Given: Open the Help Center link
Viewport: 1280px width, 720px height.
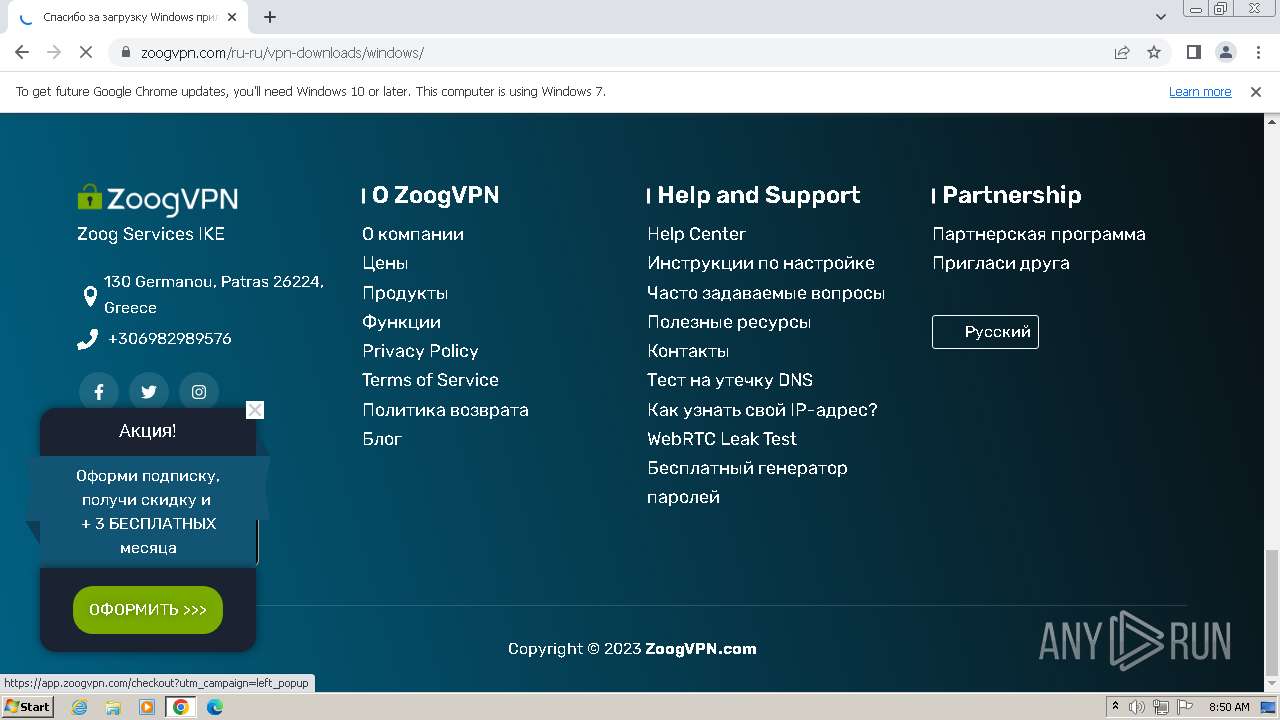Looking at the screenshot, I should (696, 234).
